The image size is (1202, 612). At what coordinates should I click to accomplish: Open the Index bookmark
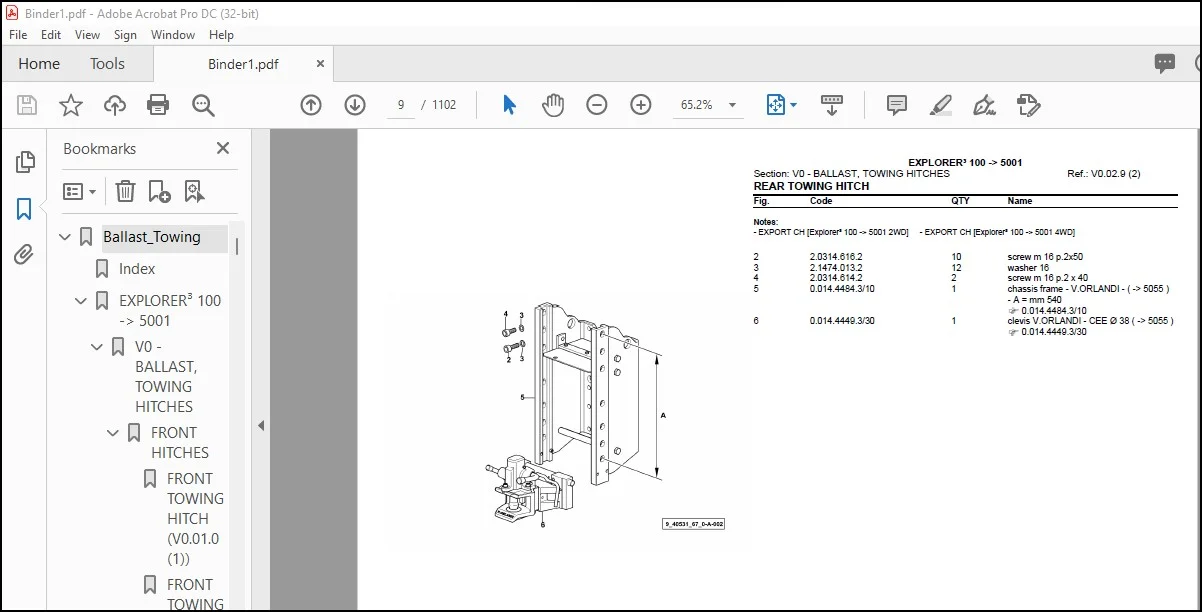[137, 269]
